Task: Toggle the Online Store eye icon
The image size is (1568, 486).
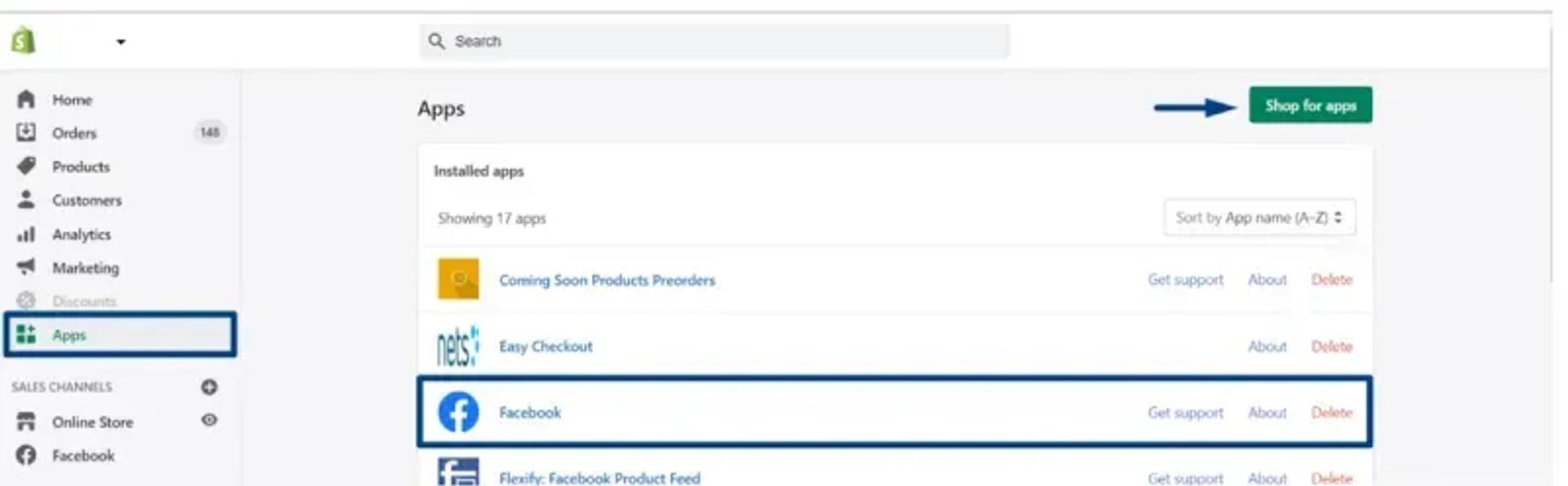Action: (209, 420)
